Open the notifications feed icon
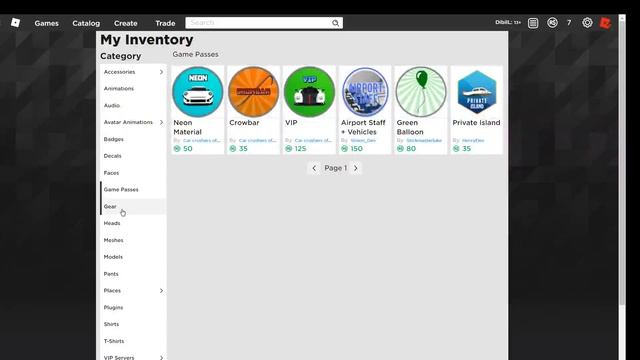640x360 pixels. (533, 23)
